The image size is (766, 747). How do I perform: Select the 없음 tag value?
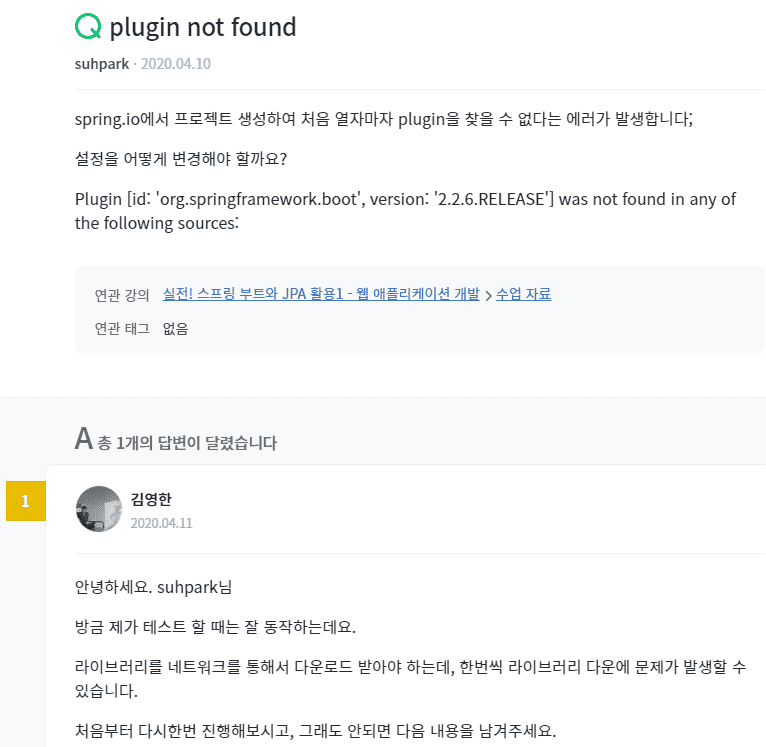tap(175, 328)
